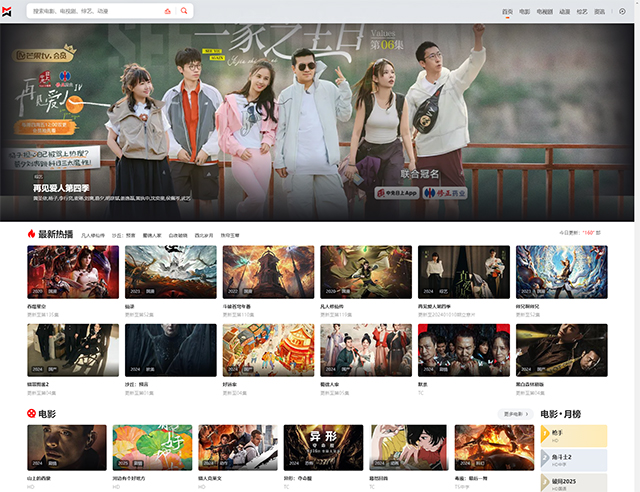Open the 师兄啊师兄 poster thumbnail

[x=562, y=272]
